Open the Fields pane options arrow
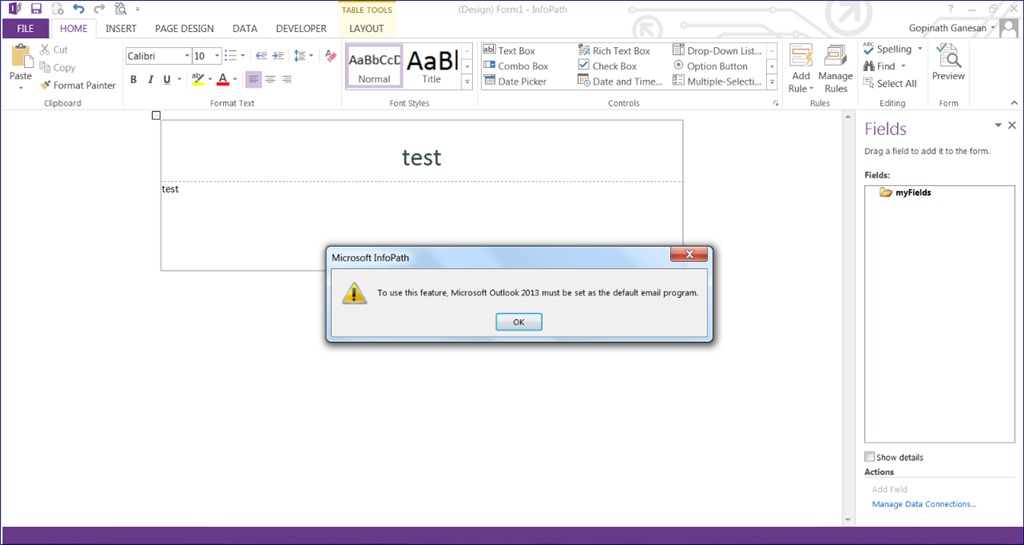This screenshot has width=1024, height=545. click(x=998, y=125)
